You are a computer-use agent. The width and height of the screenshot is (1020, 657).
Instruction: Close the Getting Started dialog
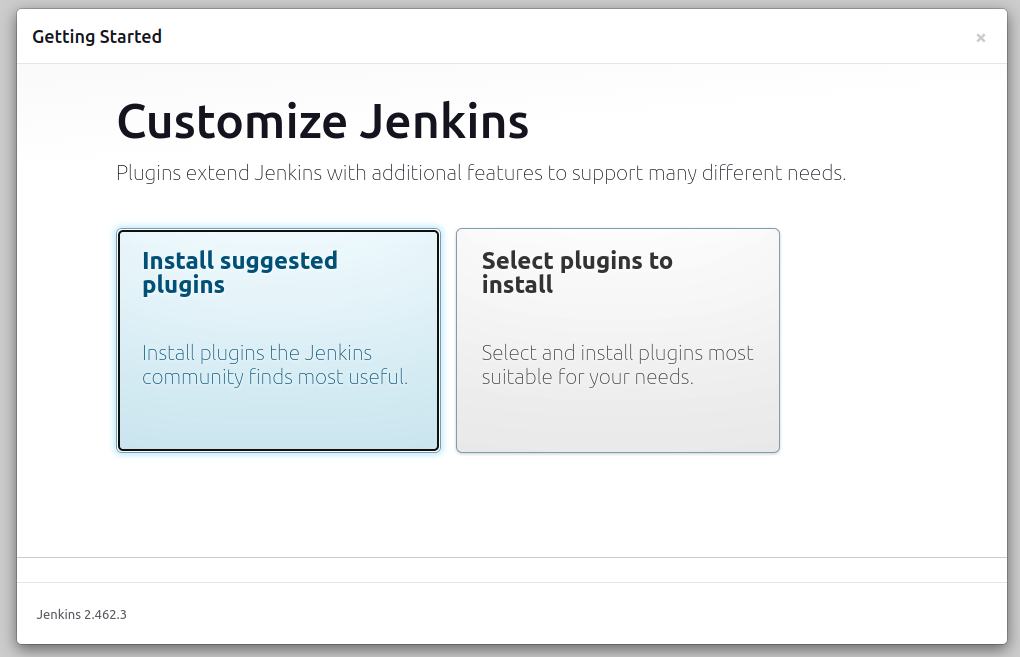coord(980,38)
